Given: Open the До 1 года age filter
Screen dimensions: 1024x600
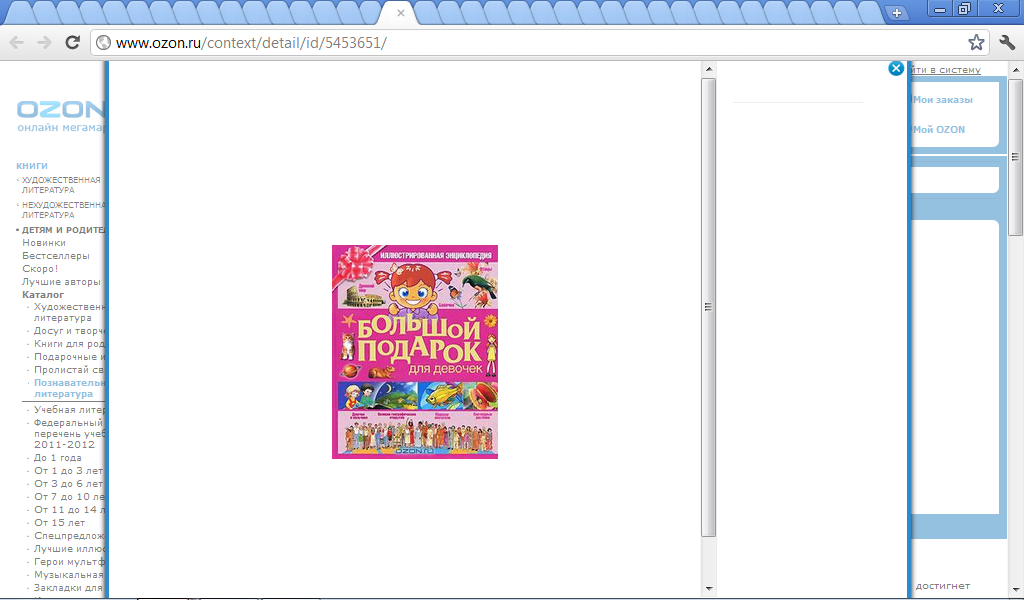Looking at the screenshot, I should click(58, 458).
